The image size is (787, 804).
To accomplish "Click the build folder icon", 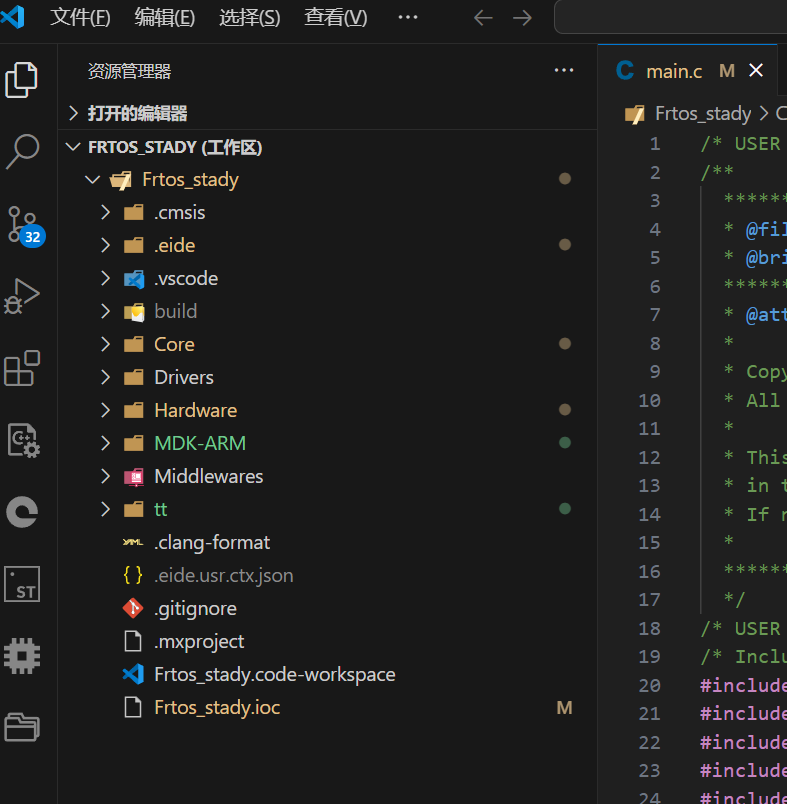I will 134,312.
